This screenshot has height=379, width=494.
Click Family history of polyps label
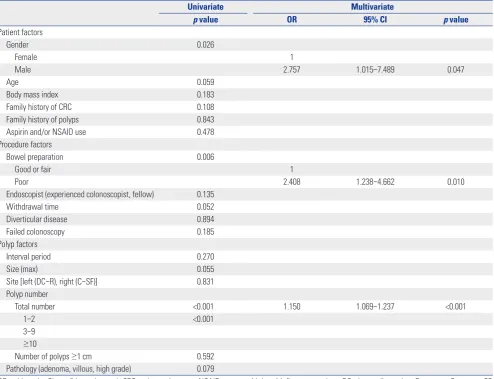[x=42, y=120]
